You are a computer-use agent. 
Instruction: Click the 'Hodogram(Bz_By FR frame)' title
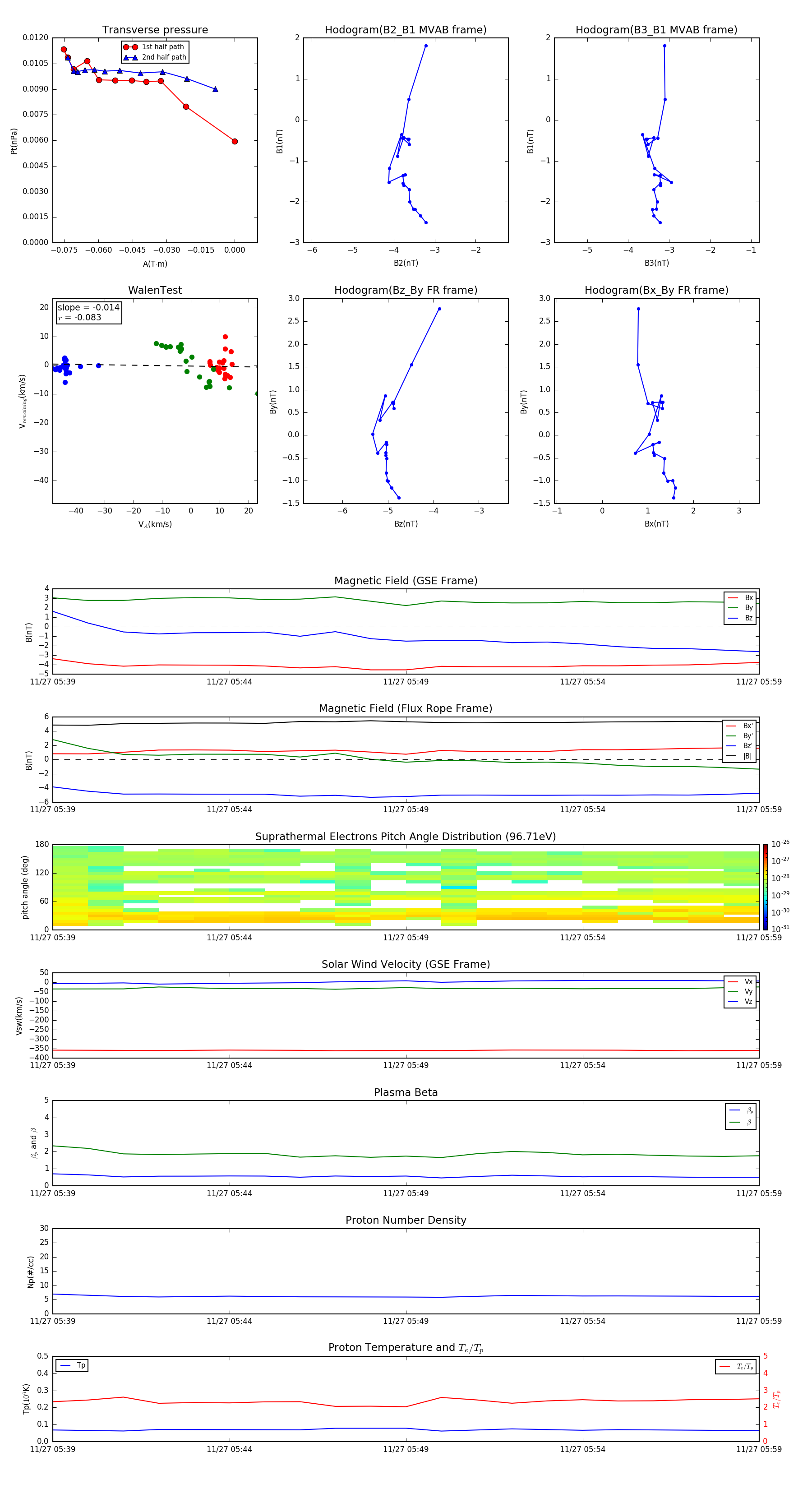coord(406,290)
